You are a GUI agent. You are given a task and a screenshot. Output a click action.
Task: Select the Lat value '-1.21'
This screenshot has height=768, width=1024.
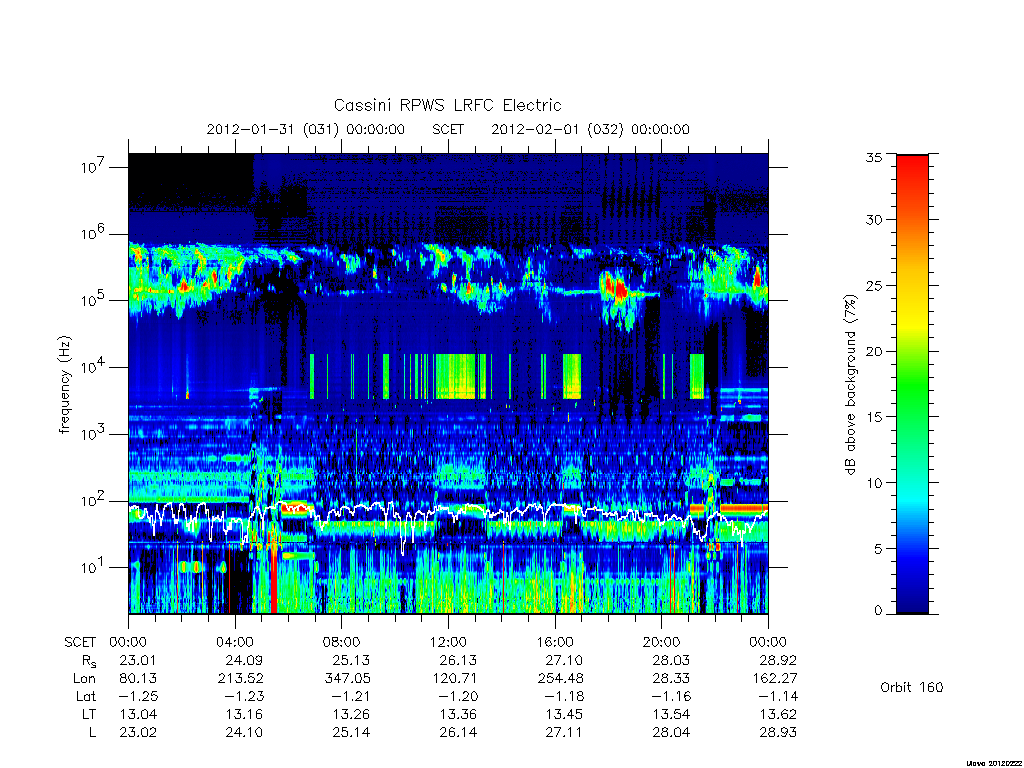coord(349,697)
